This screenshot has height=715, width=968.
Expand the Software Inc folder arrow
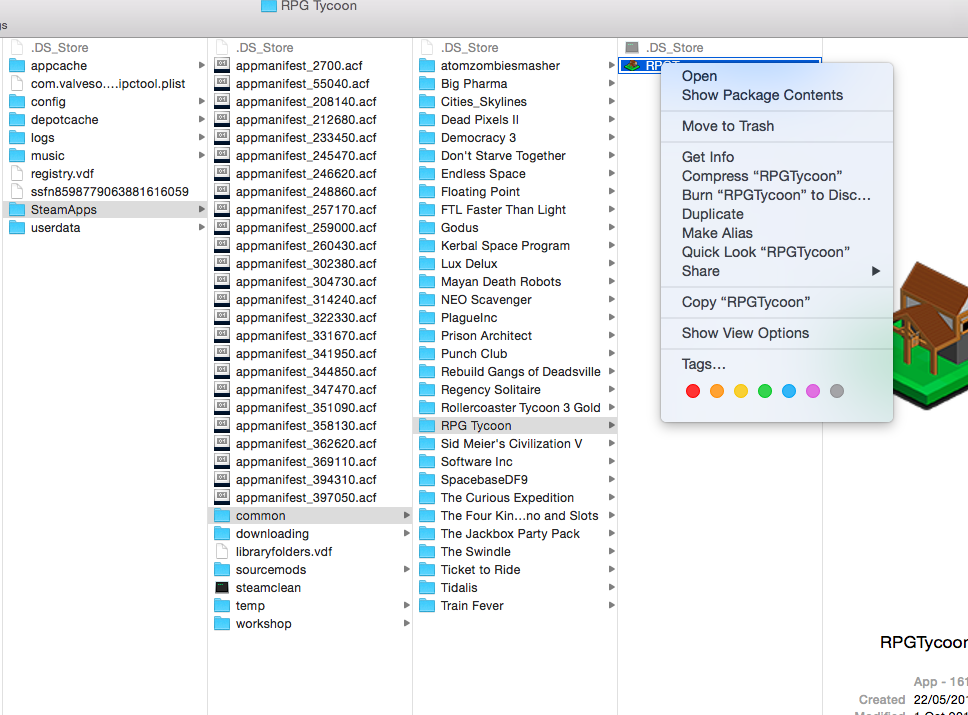tap(611, 461)
